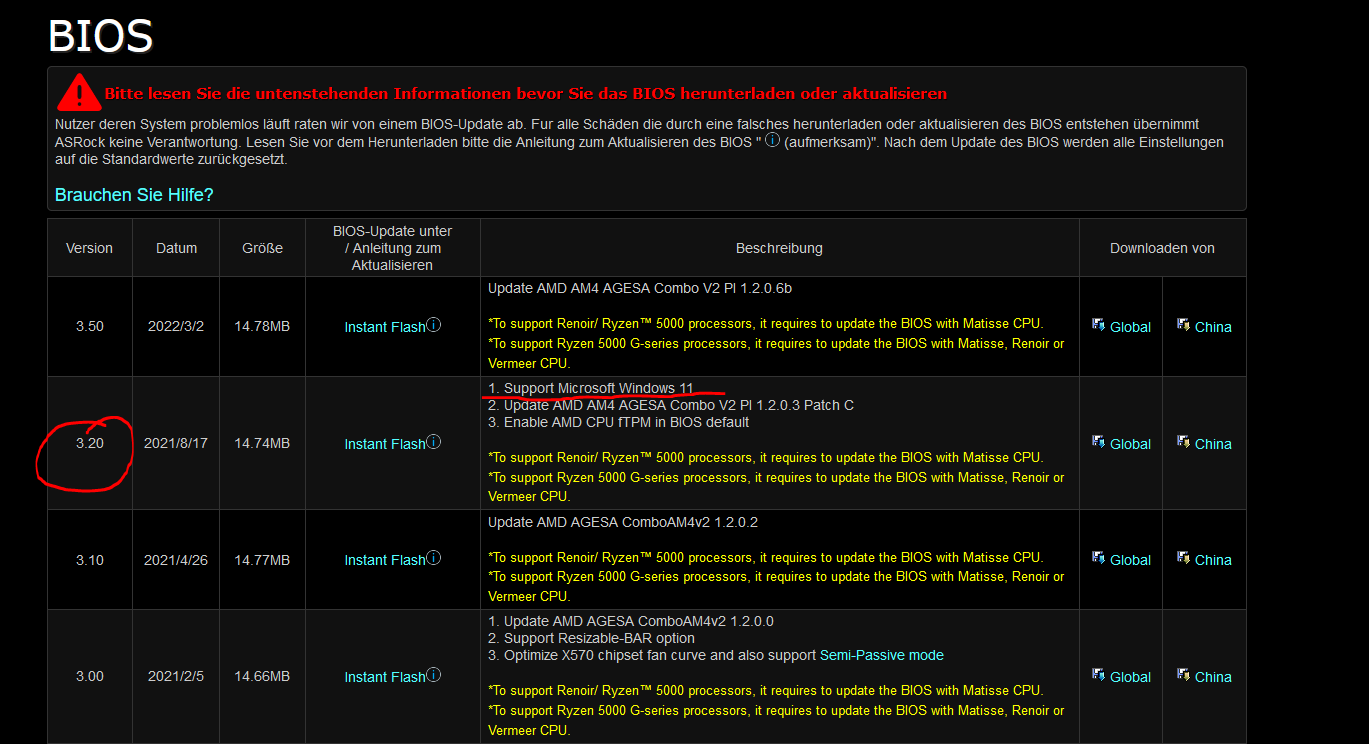
Task: Click info icon next to Instant Flash for 3.00
Action: click(x=434, y=675)
